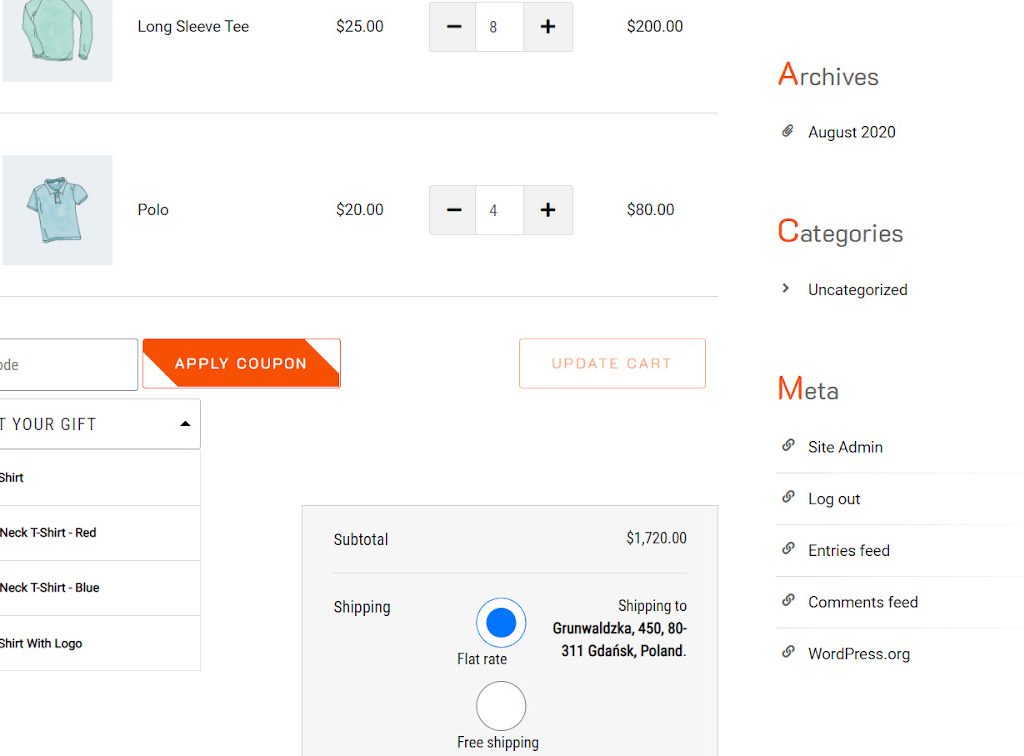Select Free shipping radio button
1024x756 pixels.
pyautogui.click(x=500, y=706)
